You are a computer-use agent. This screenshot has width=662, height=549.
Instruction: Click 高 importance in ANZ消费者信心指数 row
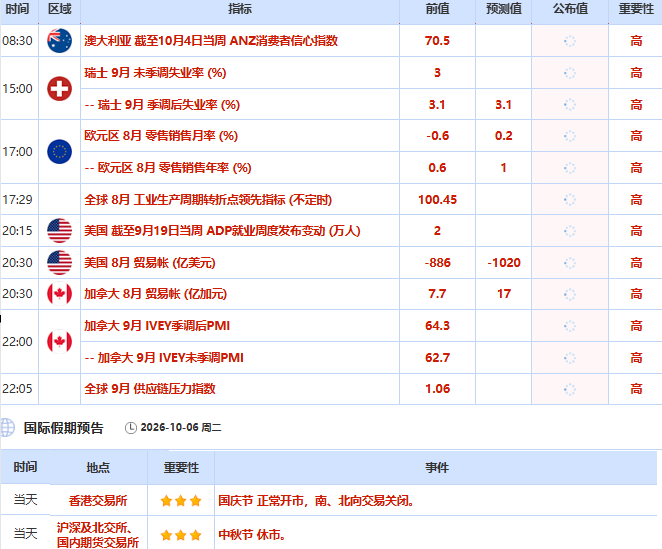(636, 41)
